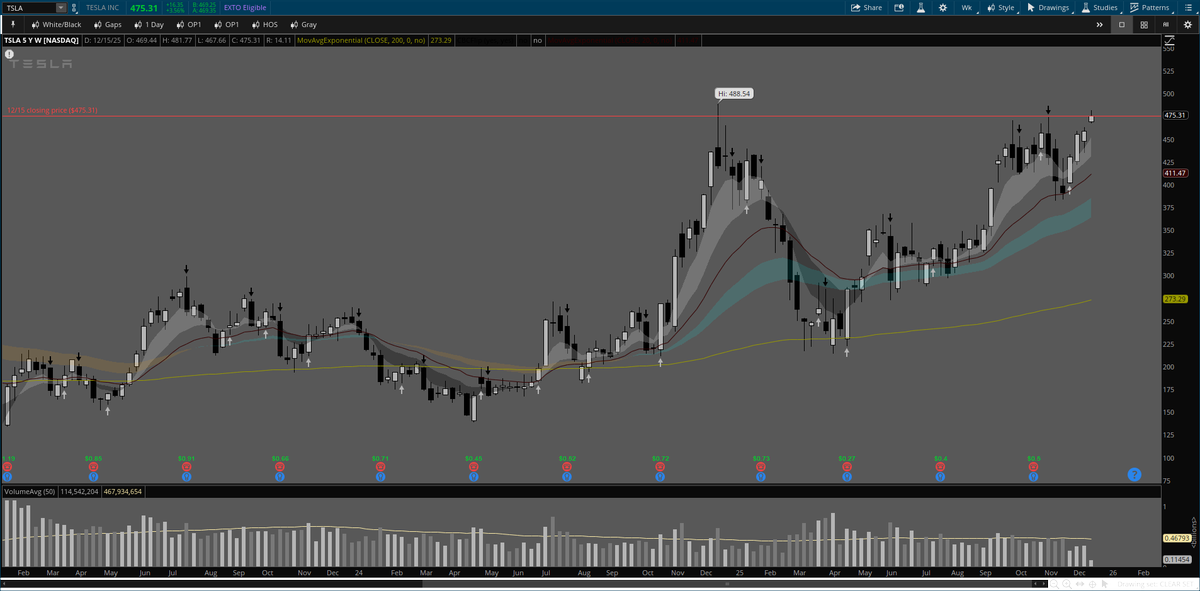Open the gear icon in the layout bar
Viewport: 1200px width, 591px height.
[x=1187, y=24]
